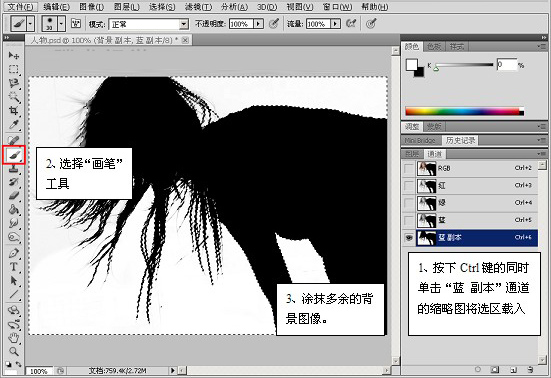Viewport: 551px width, 378px height.
Task: Select the Eraser tool
Action: [14, 196]
